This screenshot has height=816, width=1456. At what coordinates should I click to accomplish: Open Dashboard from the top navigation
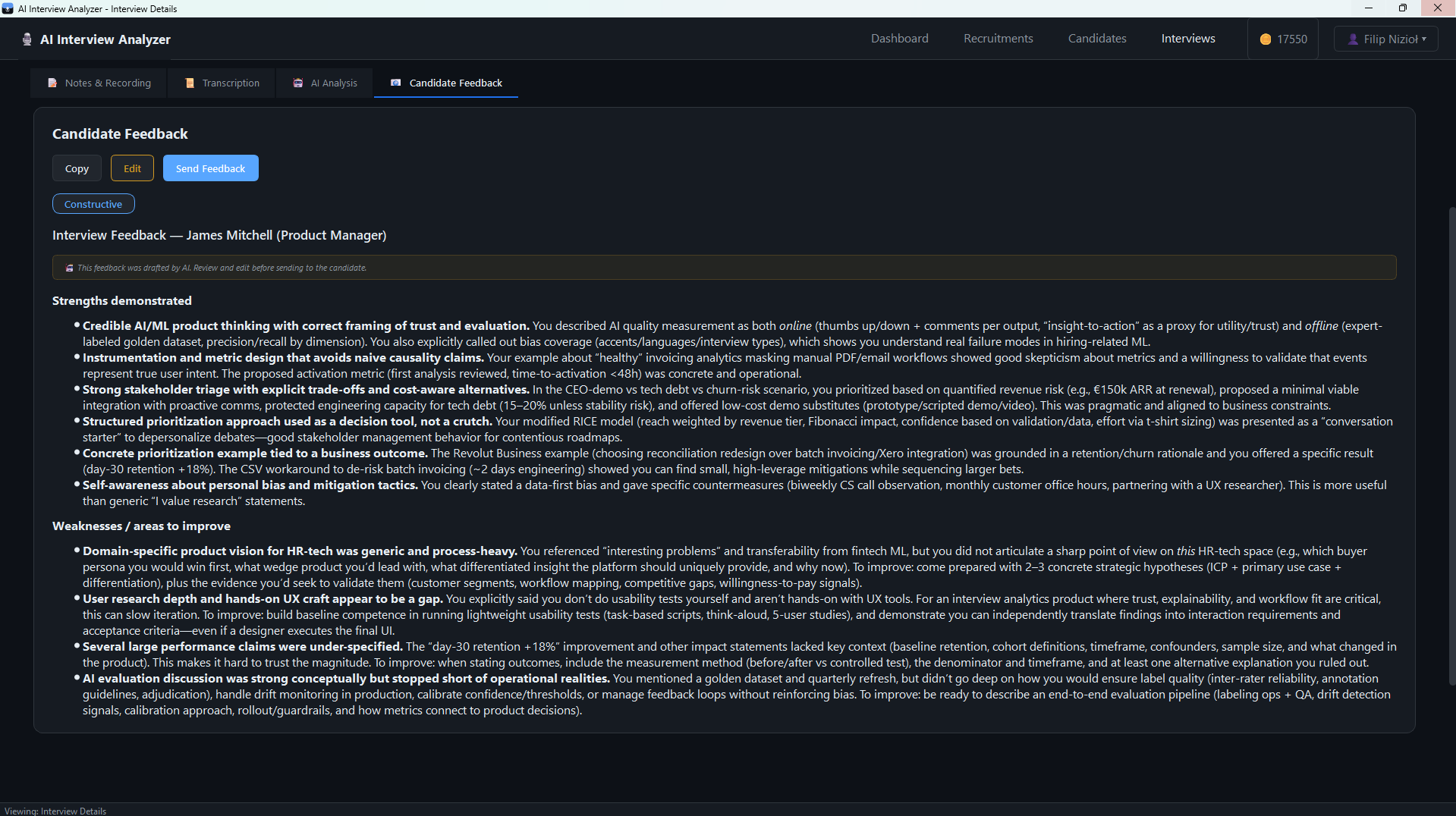899,39
